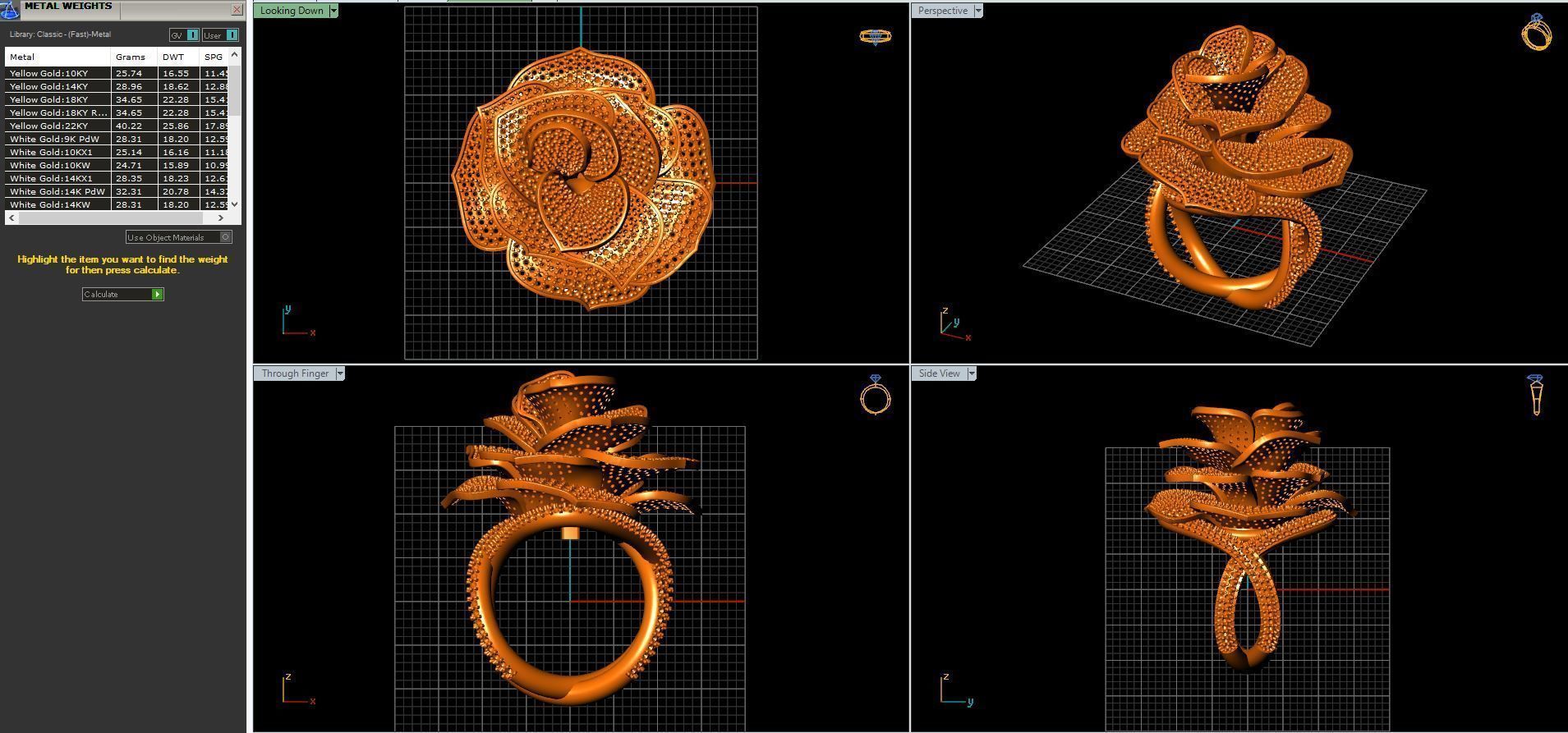Click the horizontal scrollbar thumb of metal table
The image size is (1568, 733).
point(110,218)
